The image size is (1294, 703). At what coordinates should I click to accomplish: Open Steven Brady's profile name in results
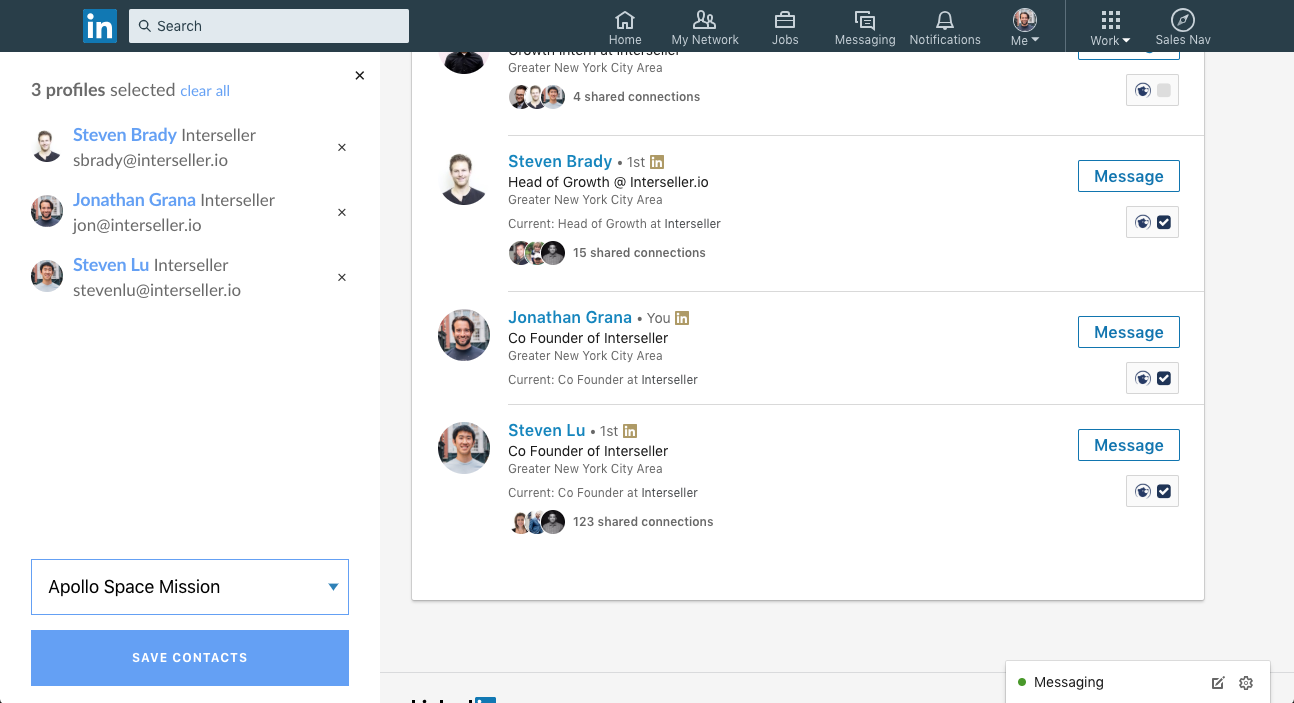[x=560, y=161]
